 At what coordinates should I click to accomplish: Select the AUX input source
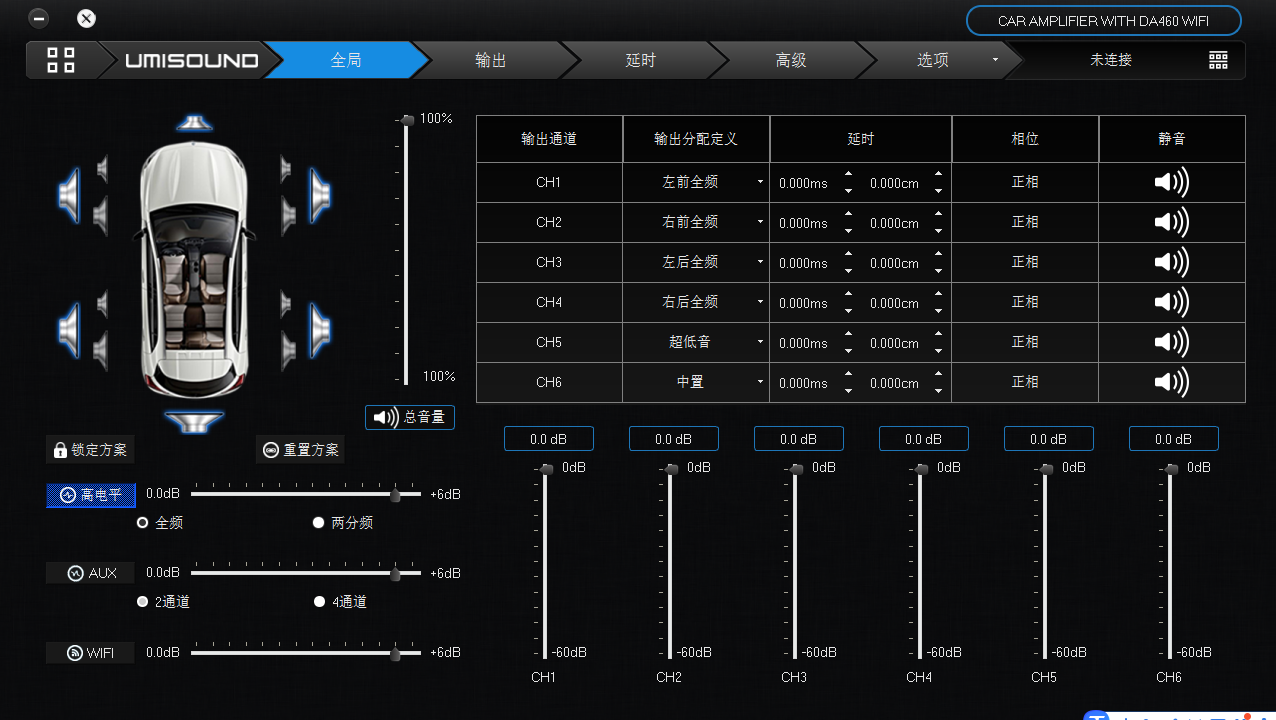[x=91, y=573]
